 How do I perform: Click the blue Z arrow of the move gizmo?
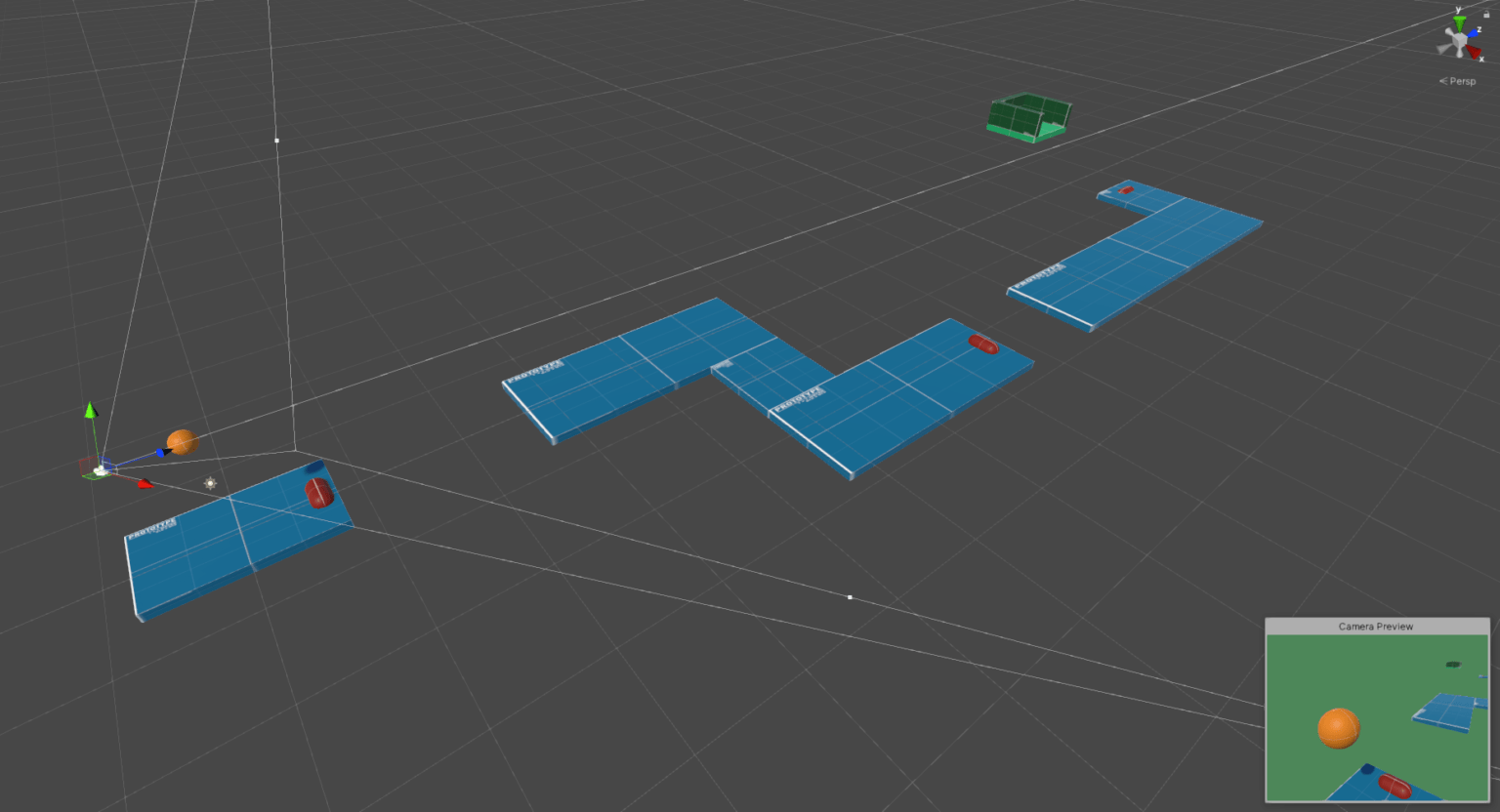point(160,452)
